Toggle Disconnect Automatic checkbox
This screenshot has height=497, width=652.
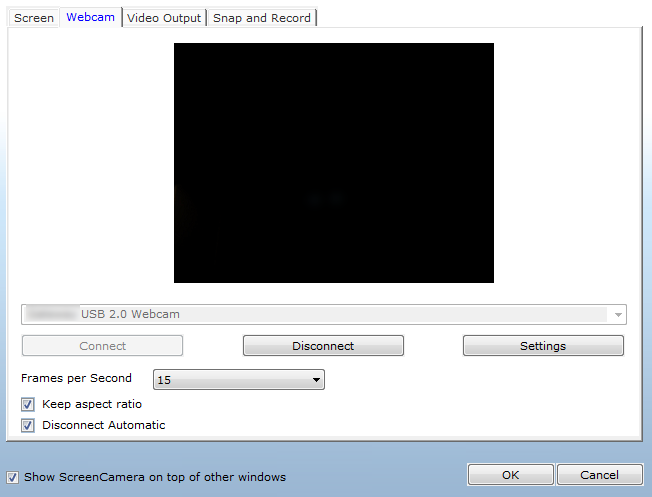point(28,425)
